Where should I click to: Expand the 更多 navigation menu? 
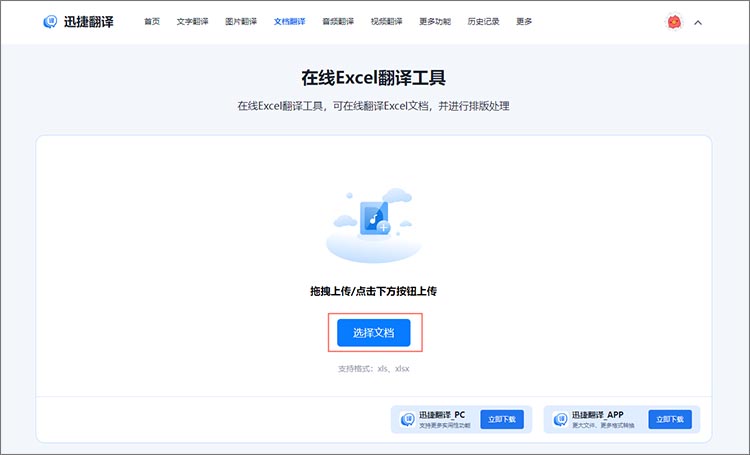pyautogui.click(x=524, y=22)
